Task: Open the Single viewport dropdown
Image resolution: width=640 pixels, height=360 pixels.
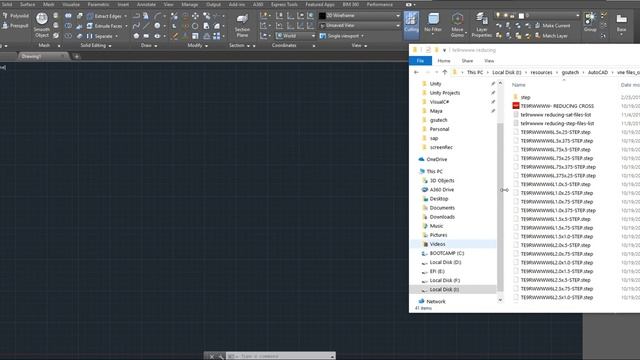Action: (341, 36)
